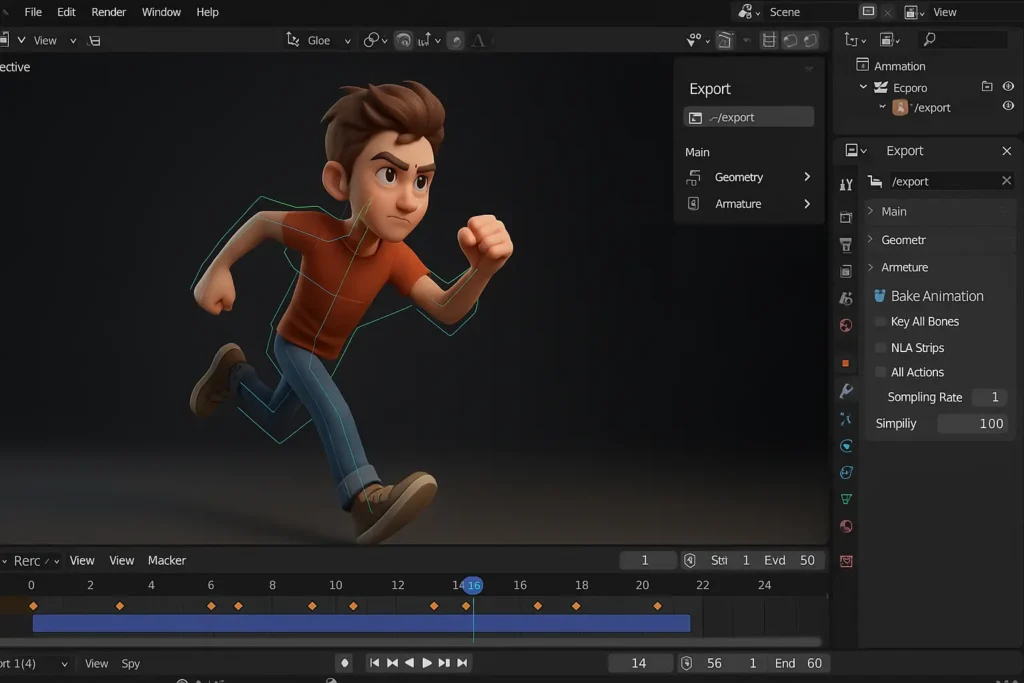This screenshot has width=1024, height=683.
Task: Open the Tool properties tab icon
Action: [846, 184]
